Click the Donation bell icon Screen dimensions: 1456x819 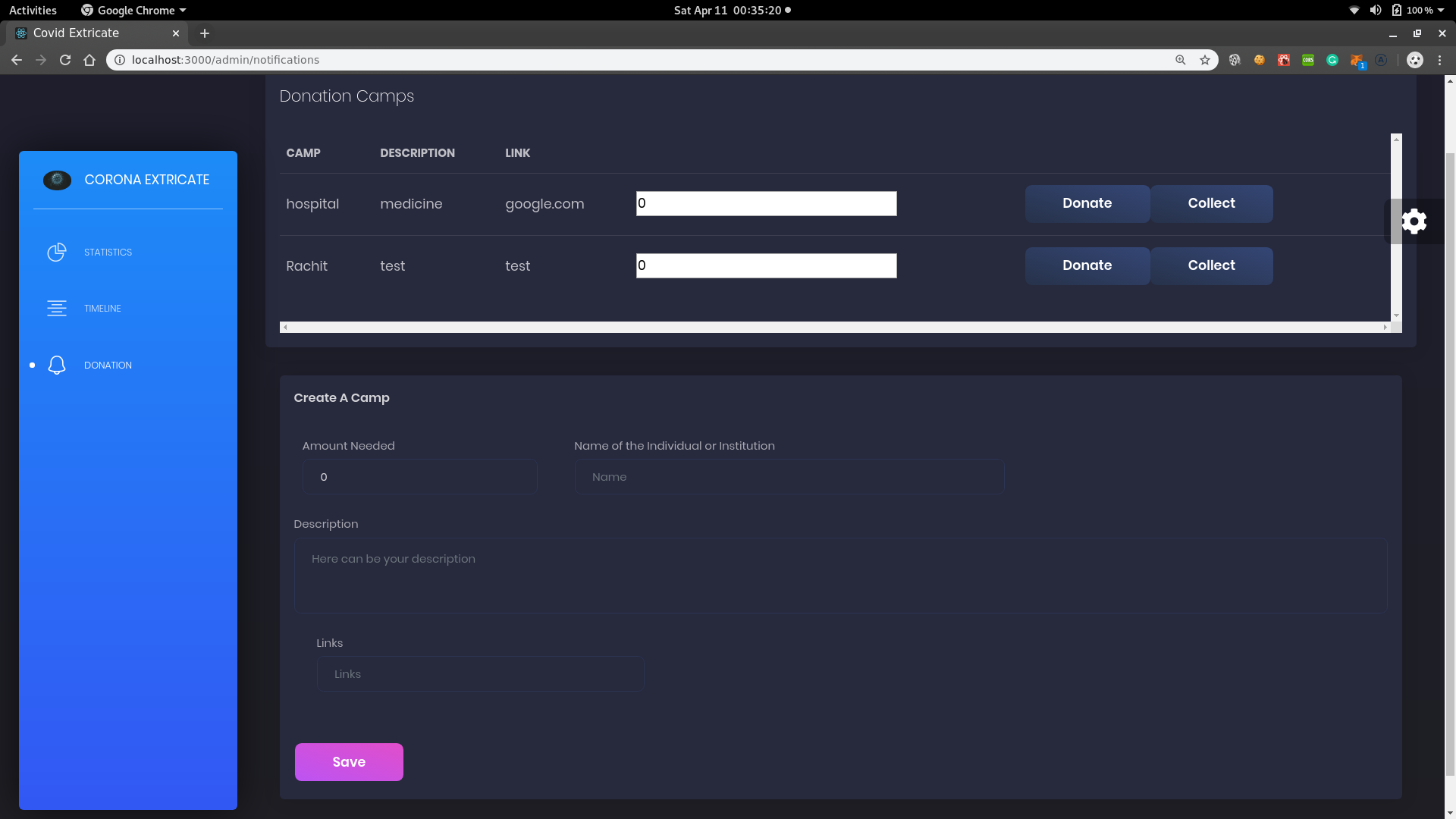tap(57, 366)
